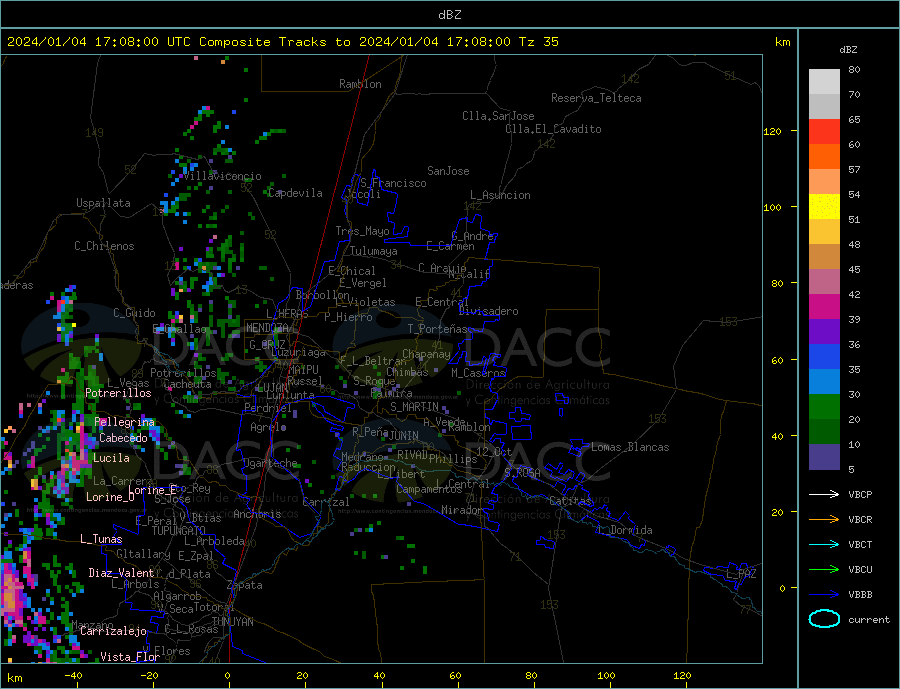Click the orange VBCR arrow in legend

click(x=824, y=520)
